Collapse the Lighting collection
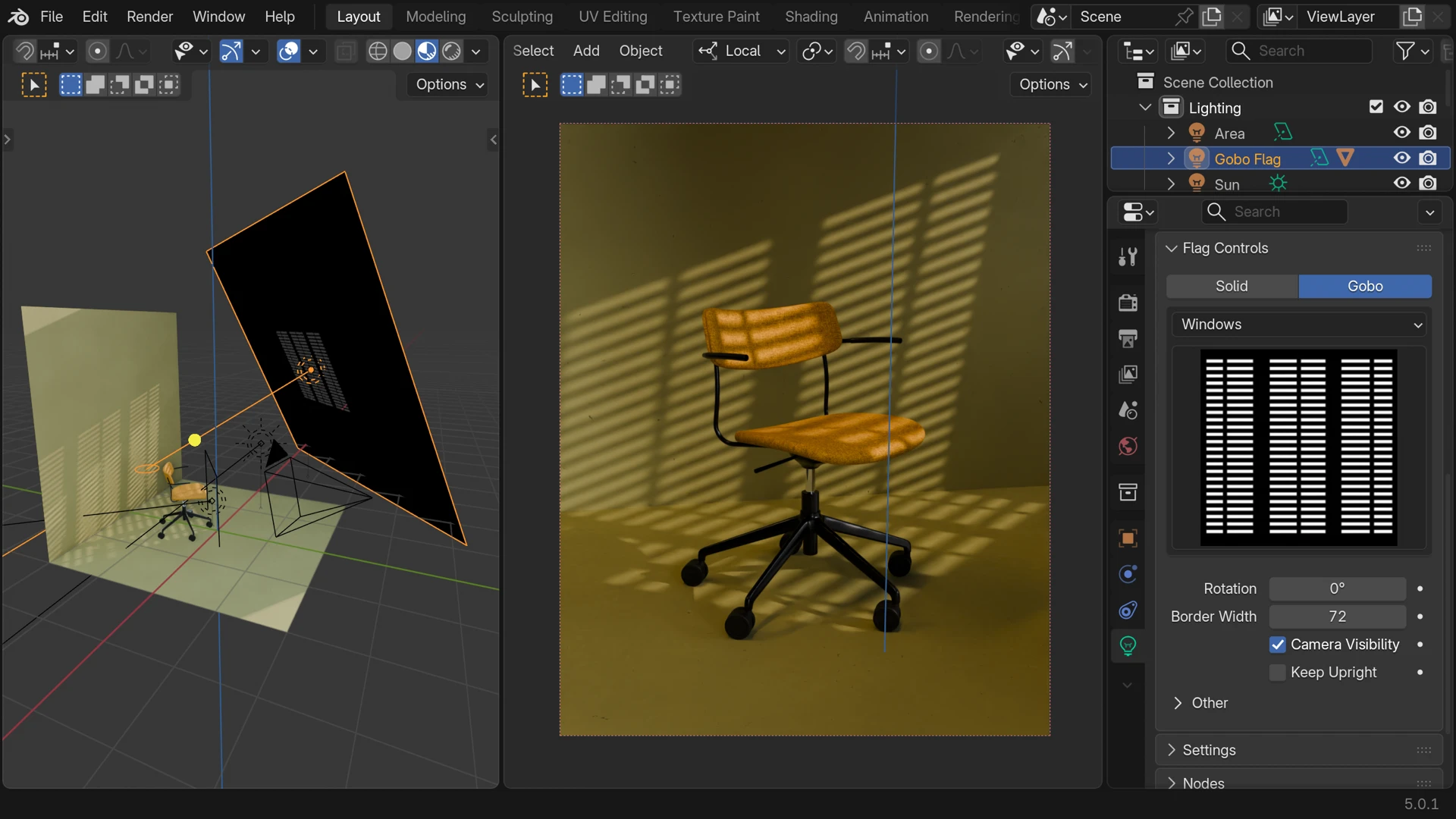The height and width of the screenshot is (819, 1456). point(1144,107)
